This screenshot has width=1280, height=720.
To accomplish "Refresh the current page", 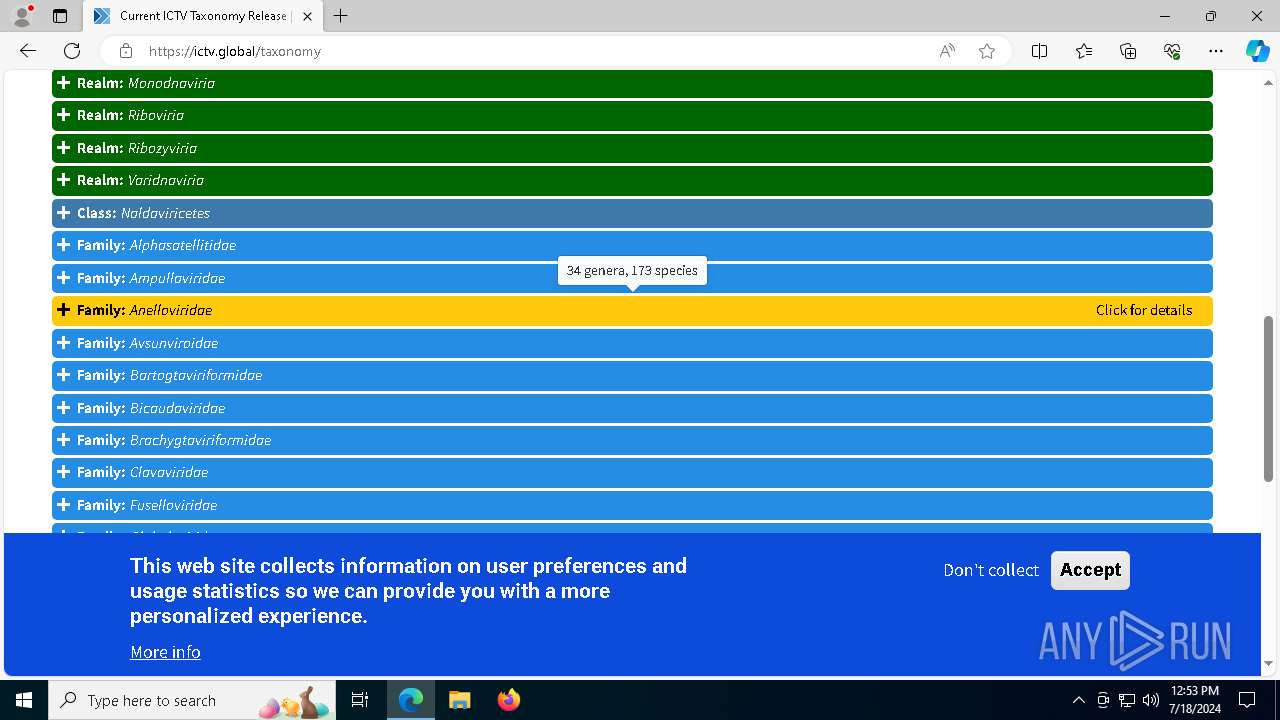I will pyautogui.click(x=72, y=51).
